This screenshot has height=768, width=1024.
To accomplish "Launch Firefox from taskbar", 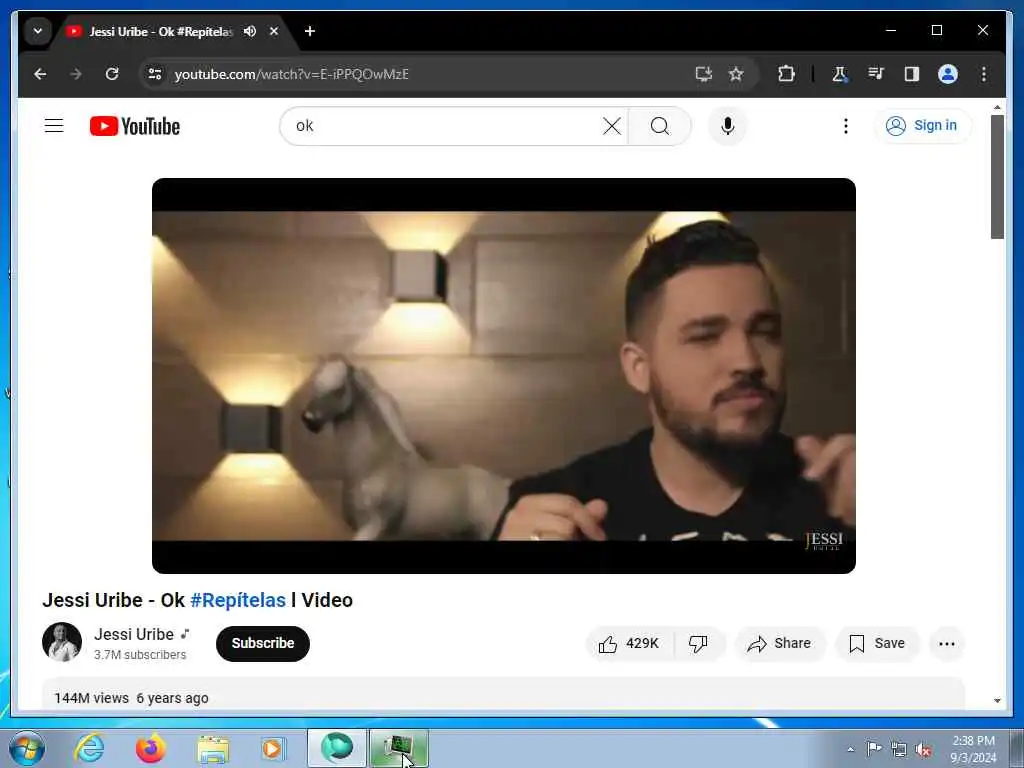I will tap(151, 748).
